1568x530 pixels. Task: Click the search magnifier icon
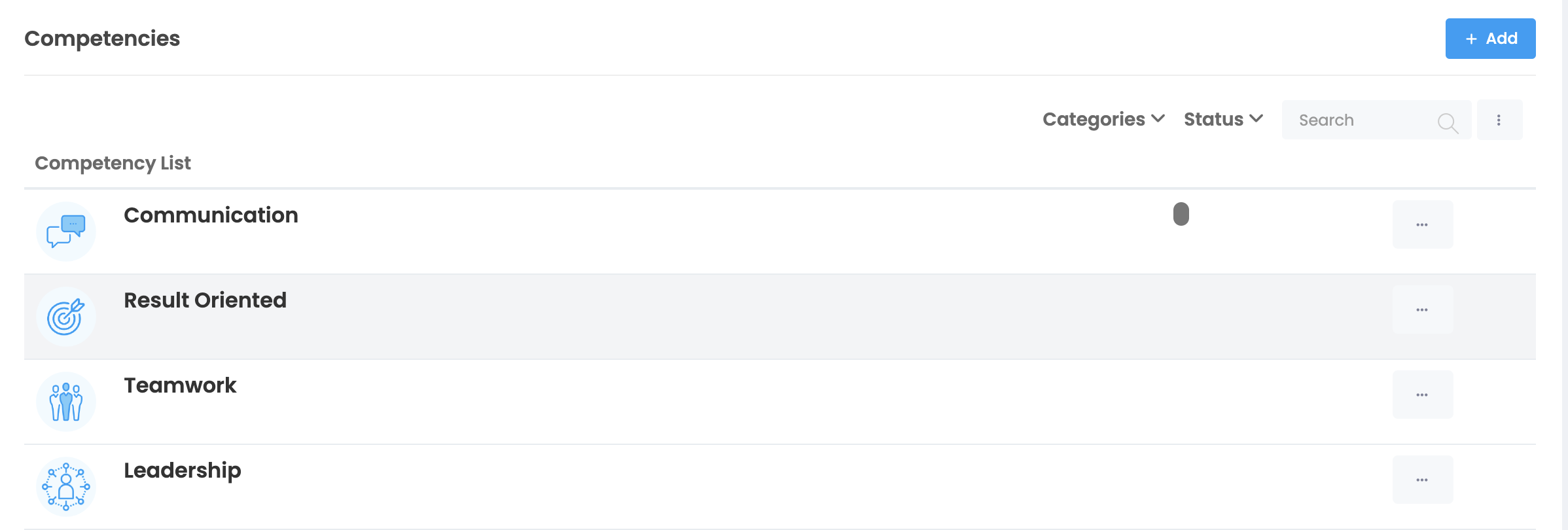point(1447,122)
